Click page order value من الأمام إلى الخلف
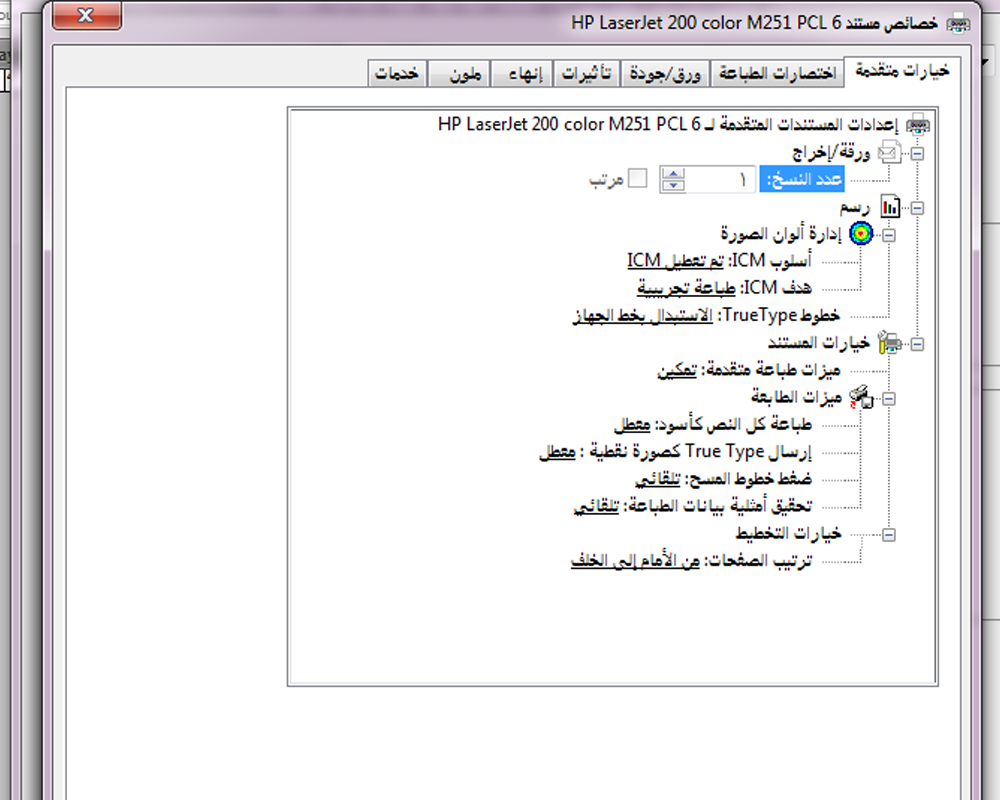This screenshot has height=800, width=1000. pyautogui.click(x=635, y=561)
